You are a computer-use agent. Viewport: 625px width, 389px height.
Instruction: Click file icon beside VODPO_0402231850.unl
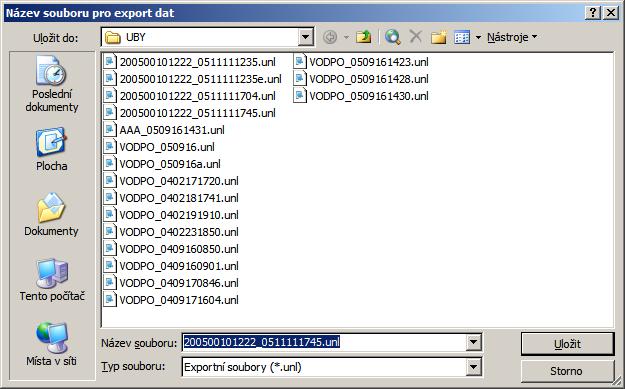tap(110, 232)
